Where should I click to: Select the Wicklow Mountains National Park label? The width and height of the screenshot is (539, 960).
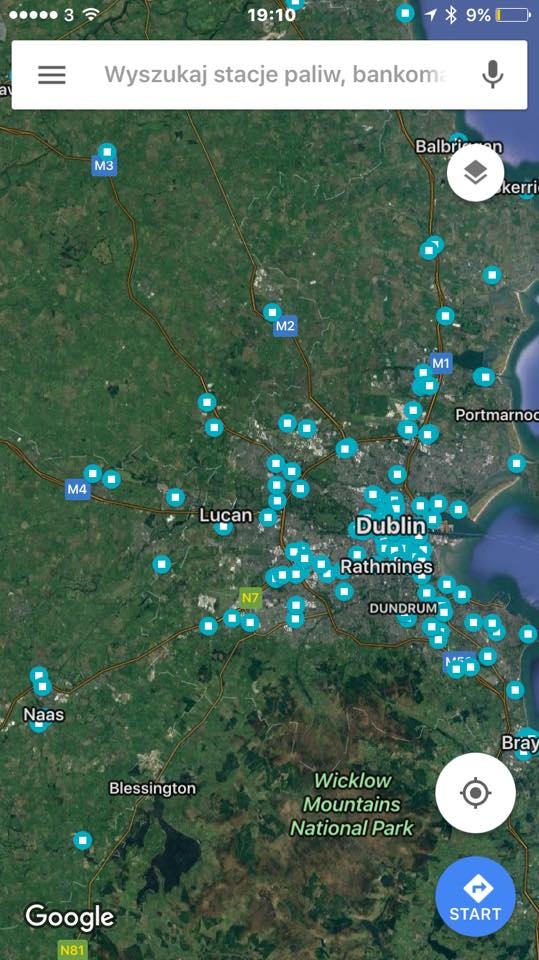[x=352, y=804]
